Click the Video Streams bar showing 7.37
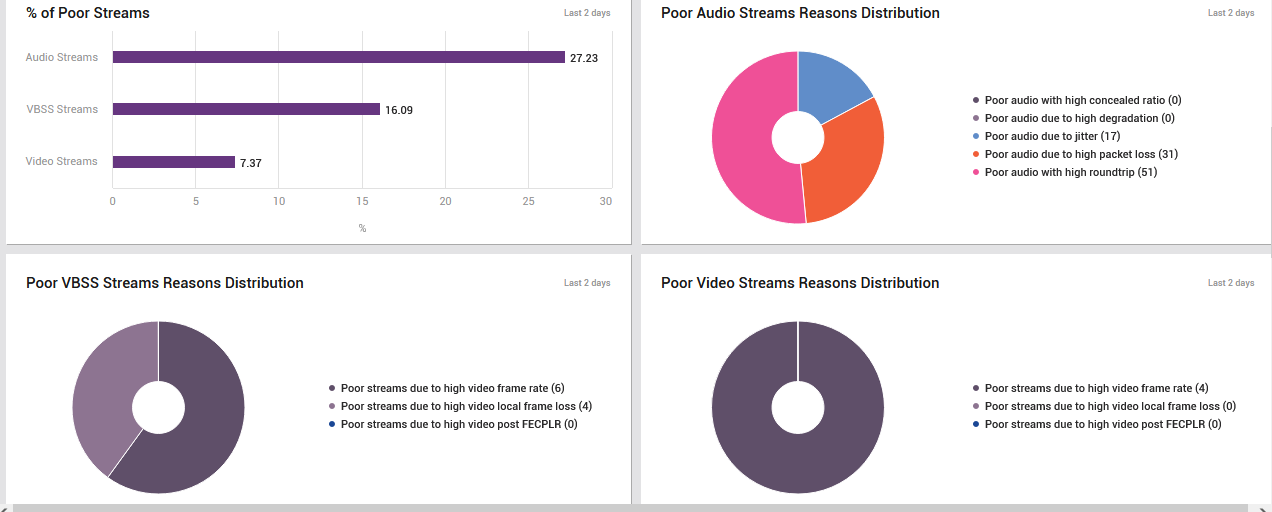The width and height of the screenshot is (1272, 512). (174, 161)
